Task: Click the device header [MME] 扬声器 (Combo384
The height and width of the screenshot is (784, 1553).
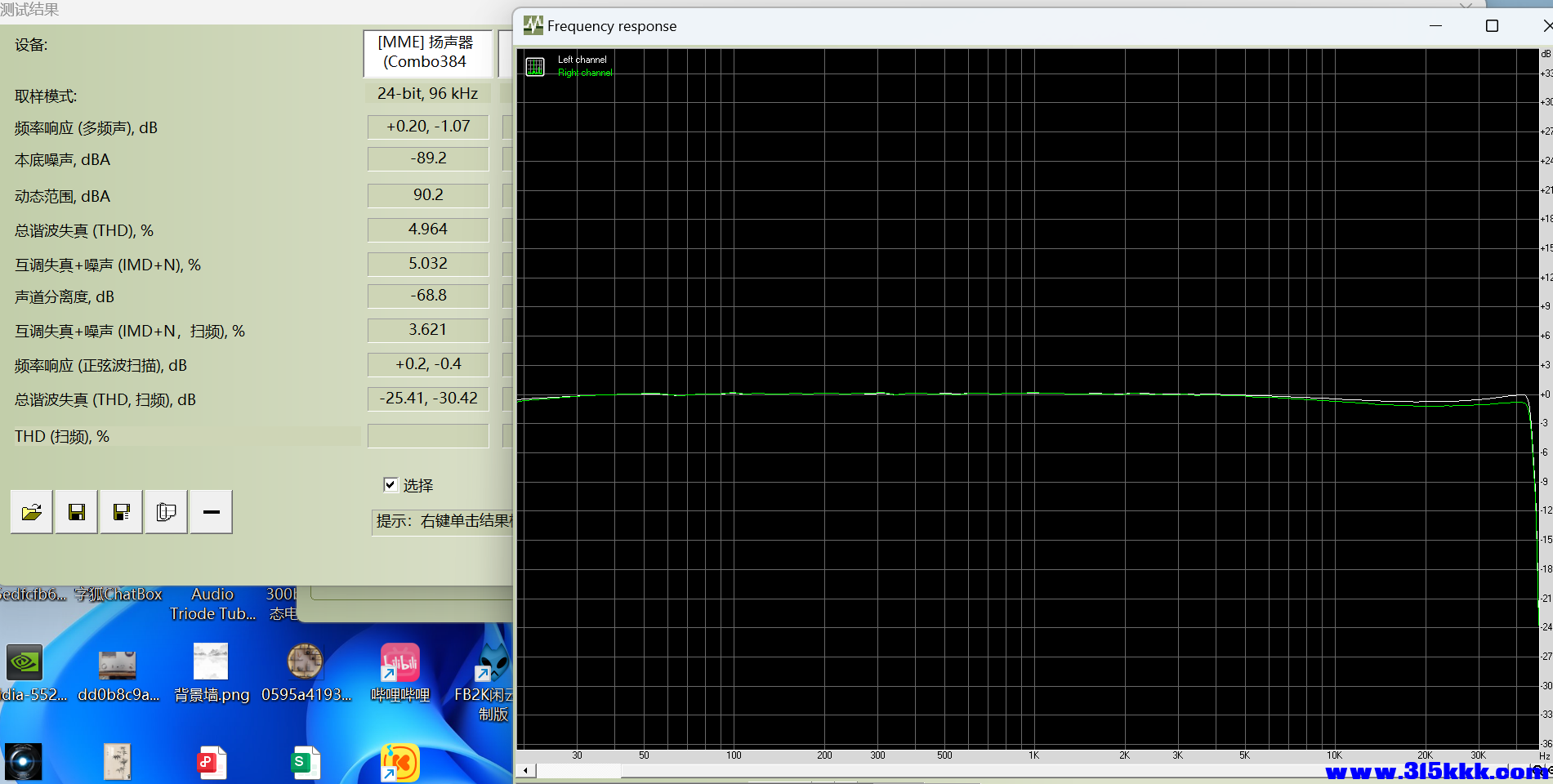Action: [427, 52]
